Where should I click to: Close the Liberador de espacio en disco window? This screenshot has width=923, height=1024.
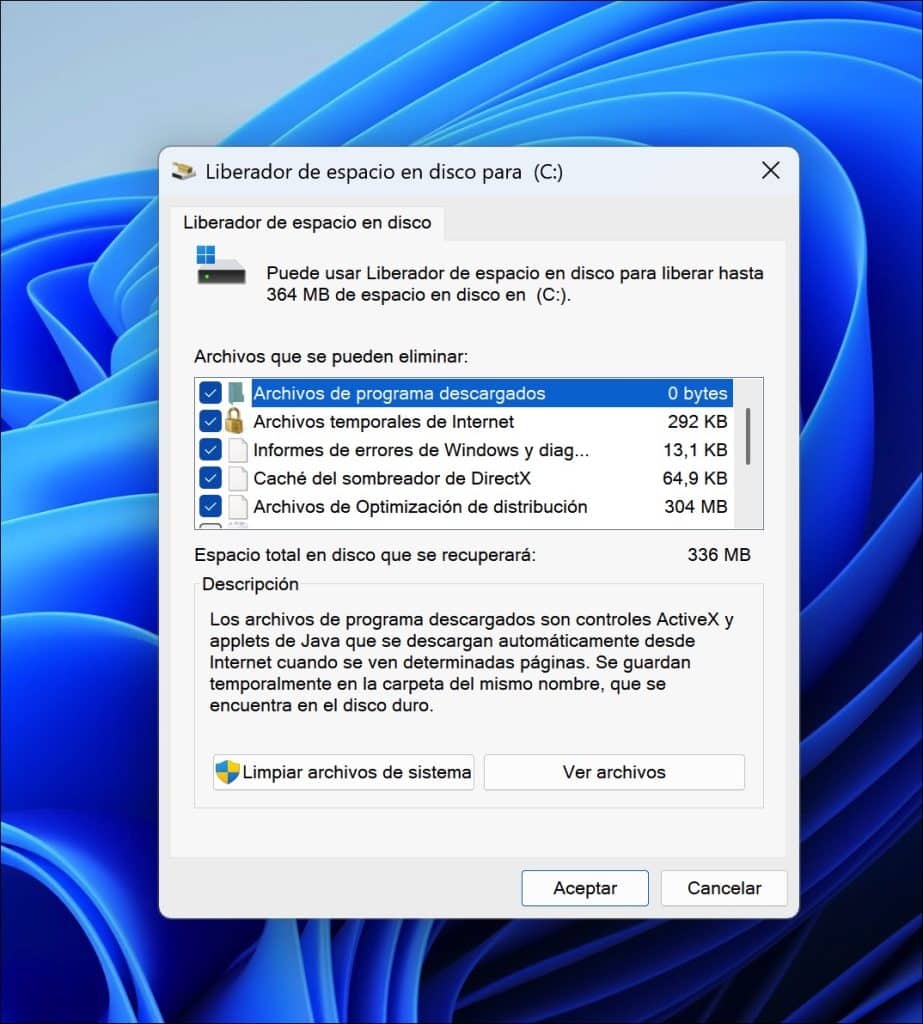[771, 171]
